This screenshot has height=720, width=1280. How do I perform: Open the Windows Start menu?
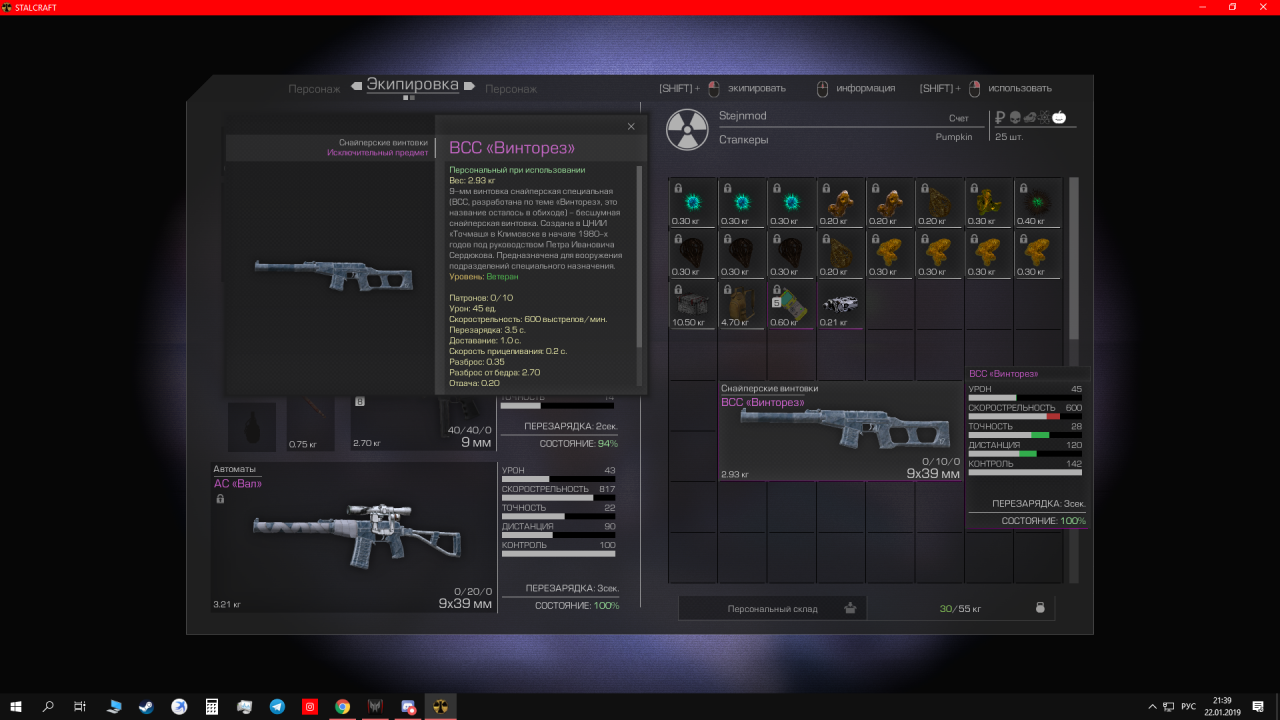tap(16, 706)
